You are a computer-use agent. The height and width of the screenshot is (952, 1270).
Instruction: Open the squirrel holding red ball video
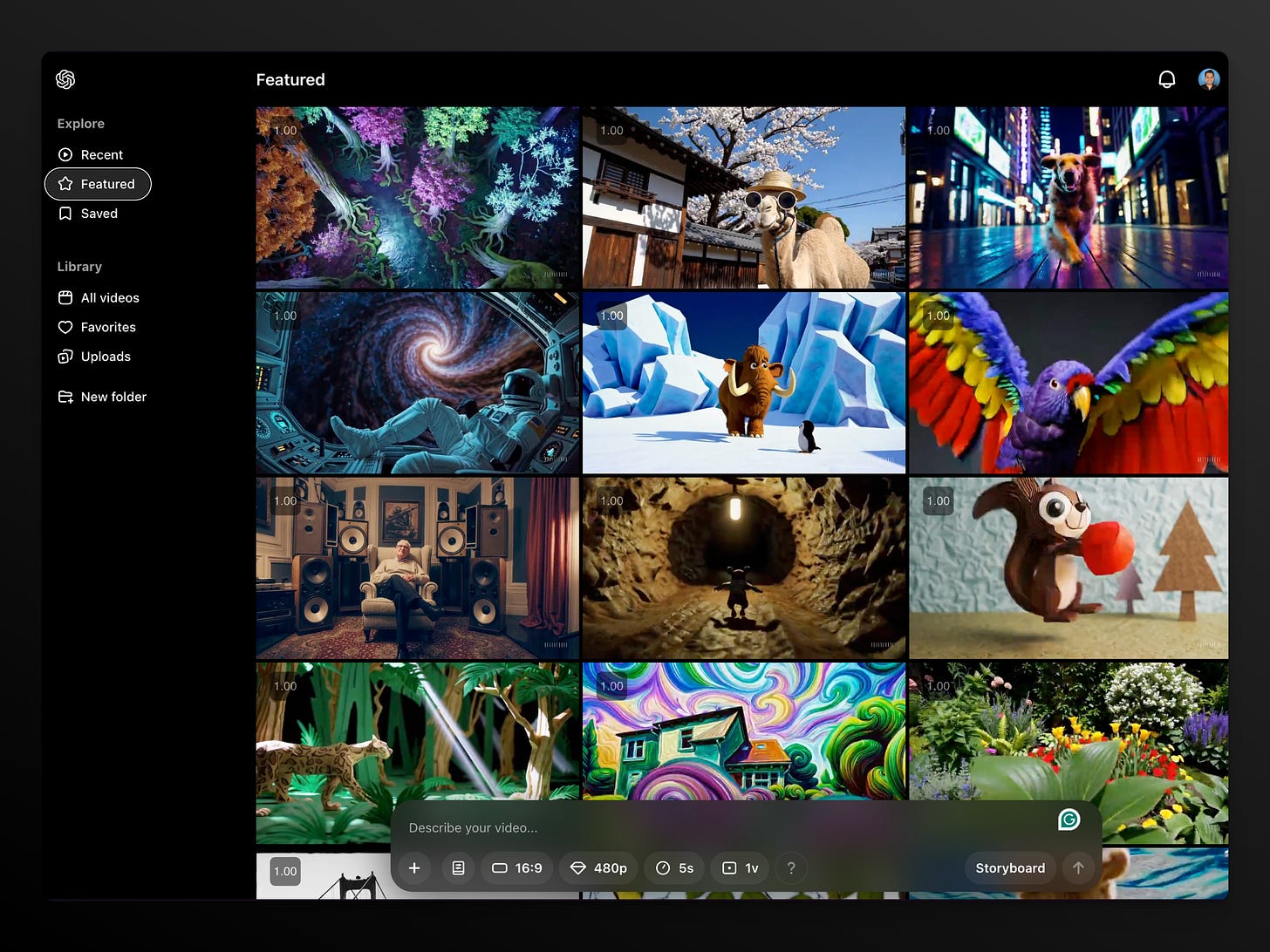coord(1069,568)
